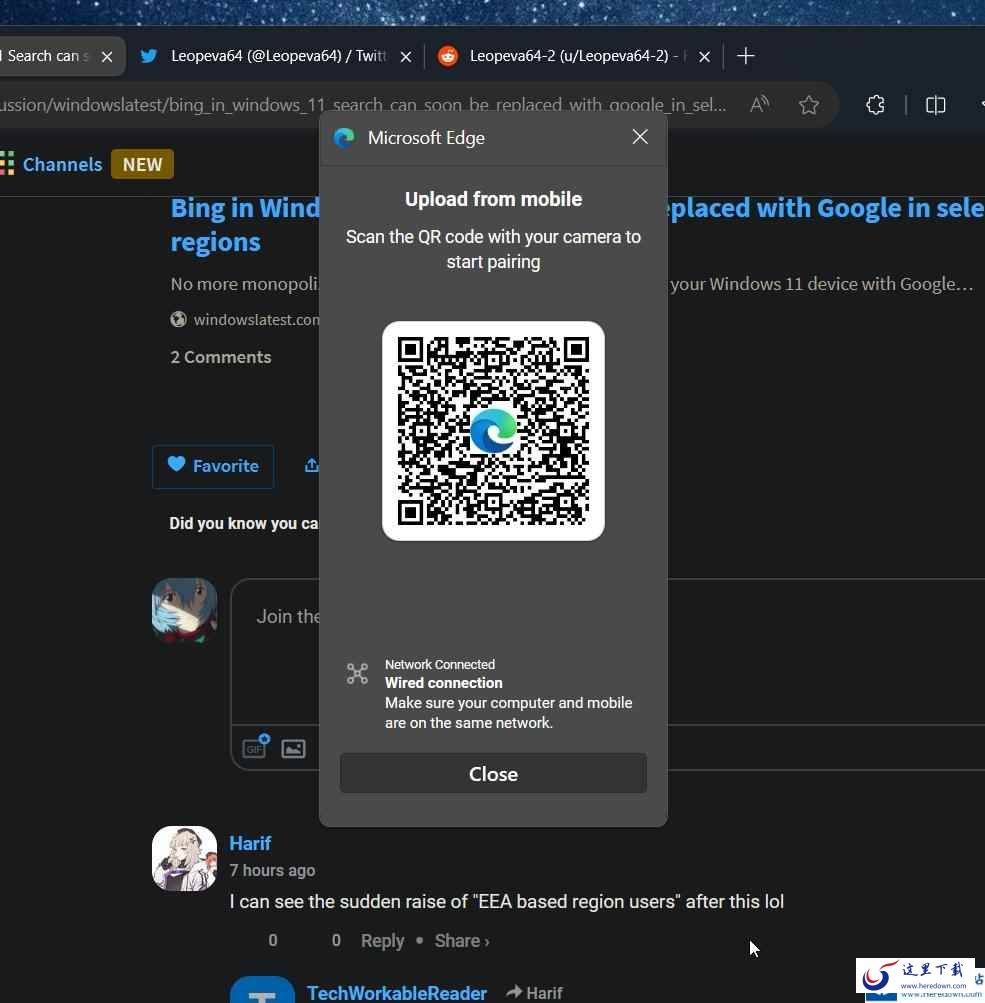Open the windowslatest.com source link
The height and width of the screenshot is (1003, 985).
tap(256, 319)
